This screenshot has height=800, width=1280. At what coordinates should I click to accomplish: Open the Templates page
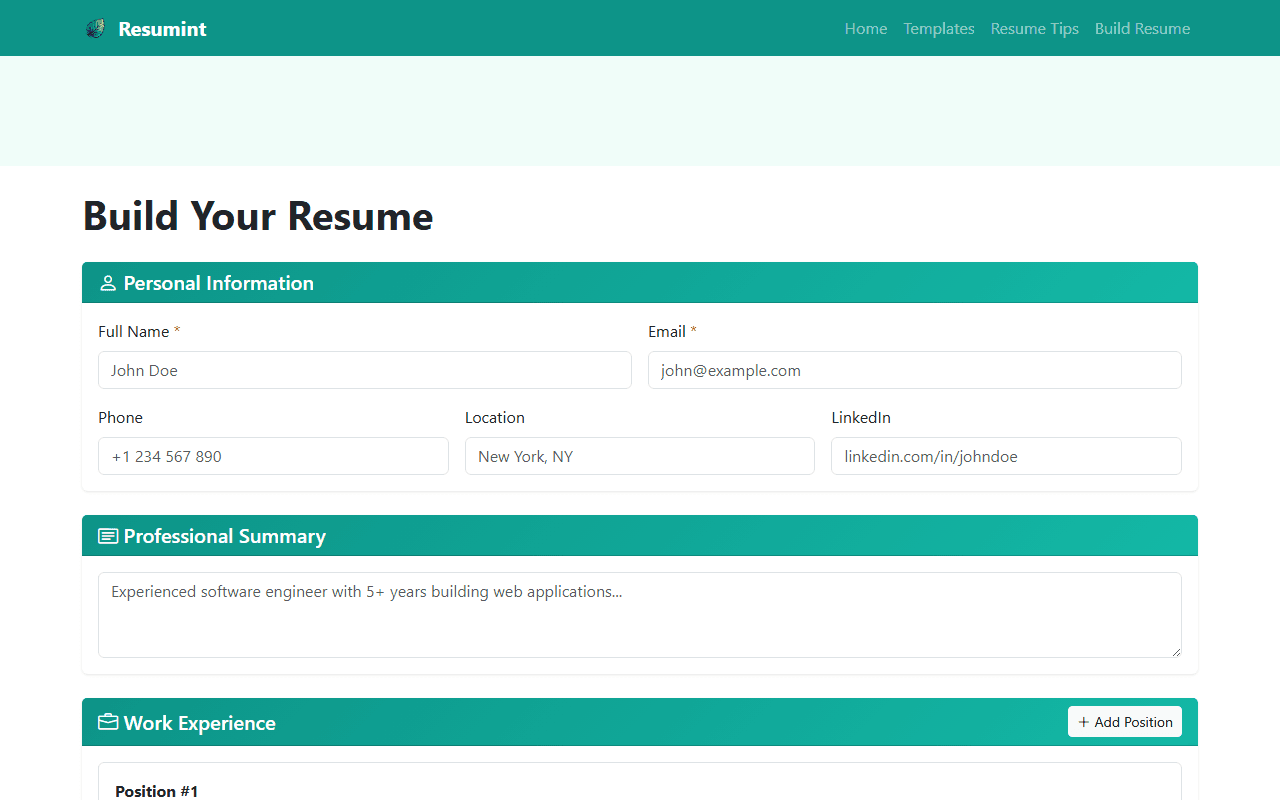click(x=938, y=29)
